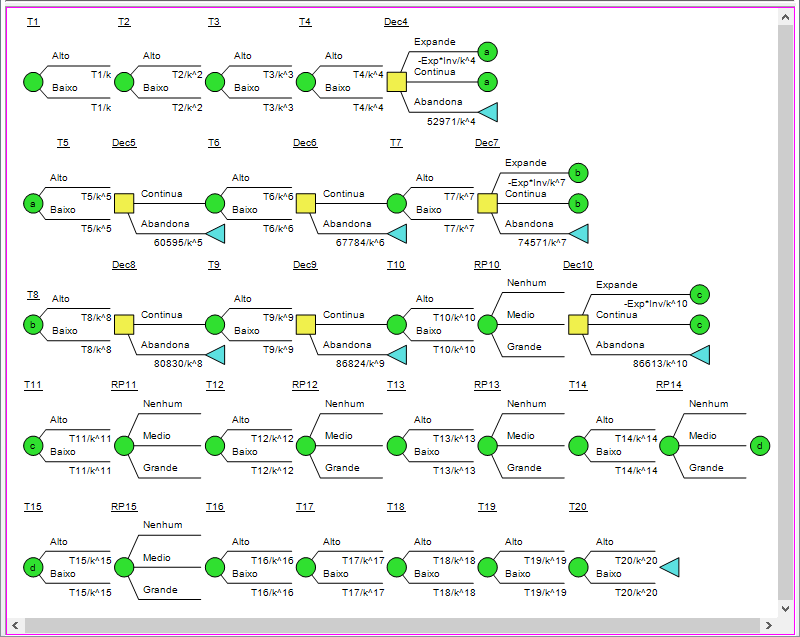Select the decision node under Dec5
The width and height of the screenshot is (800, 637).
point(124,203)
